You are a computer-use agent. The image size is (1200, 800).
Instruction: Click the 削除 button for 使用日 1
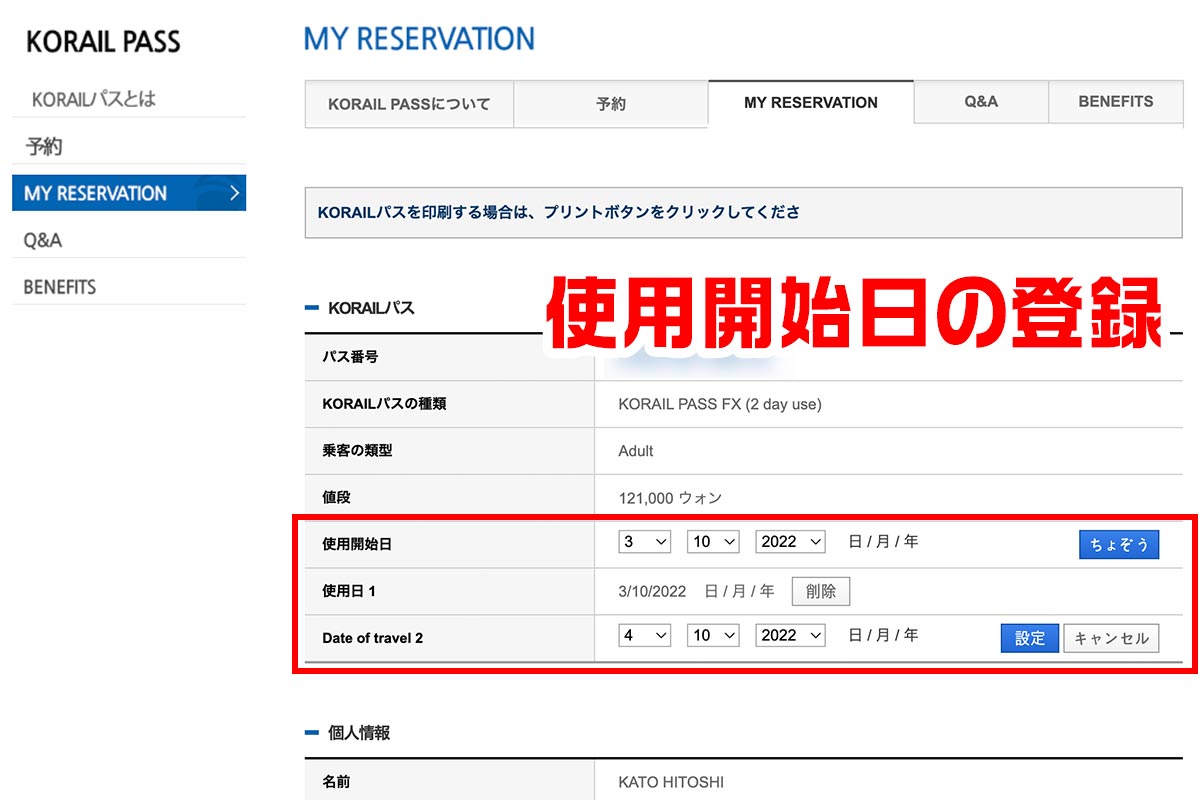[x=821, y=591]
